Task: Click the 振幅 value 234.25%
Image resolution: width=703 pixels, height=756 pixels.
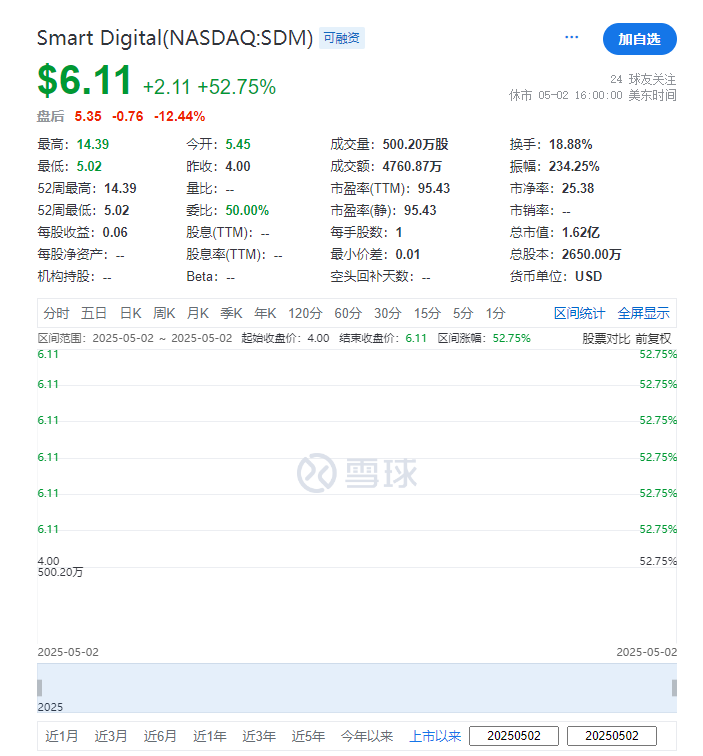Action: 574,166
